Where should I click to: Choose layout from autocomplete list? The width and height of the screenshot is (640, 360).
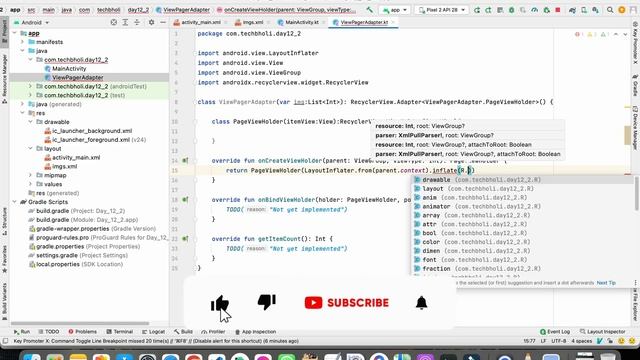coord(523,189)
